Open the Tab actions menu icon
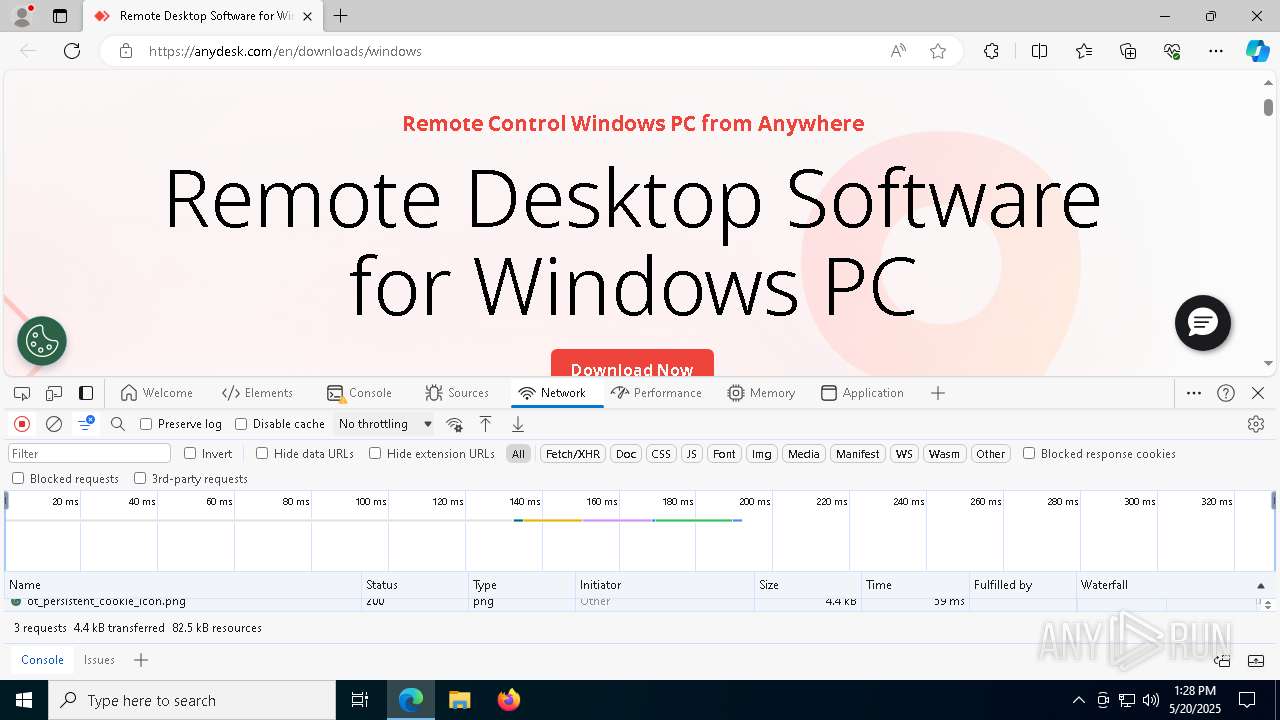Image resolution: width=1280 pixels, height=720 pixels. [60, 16]
